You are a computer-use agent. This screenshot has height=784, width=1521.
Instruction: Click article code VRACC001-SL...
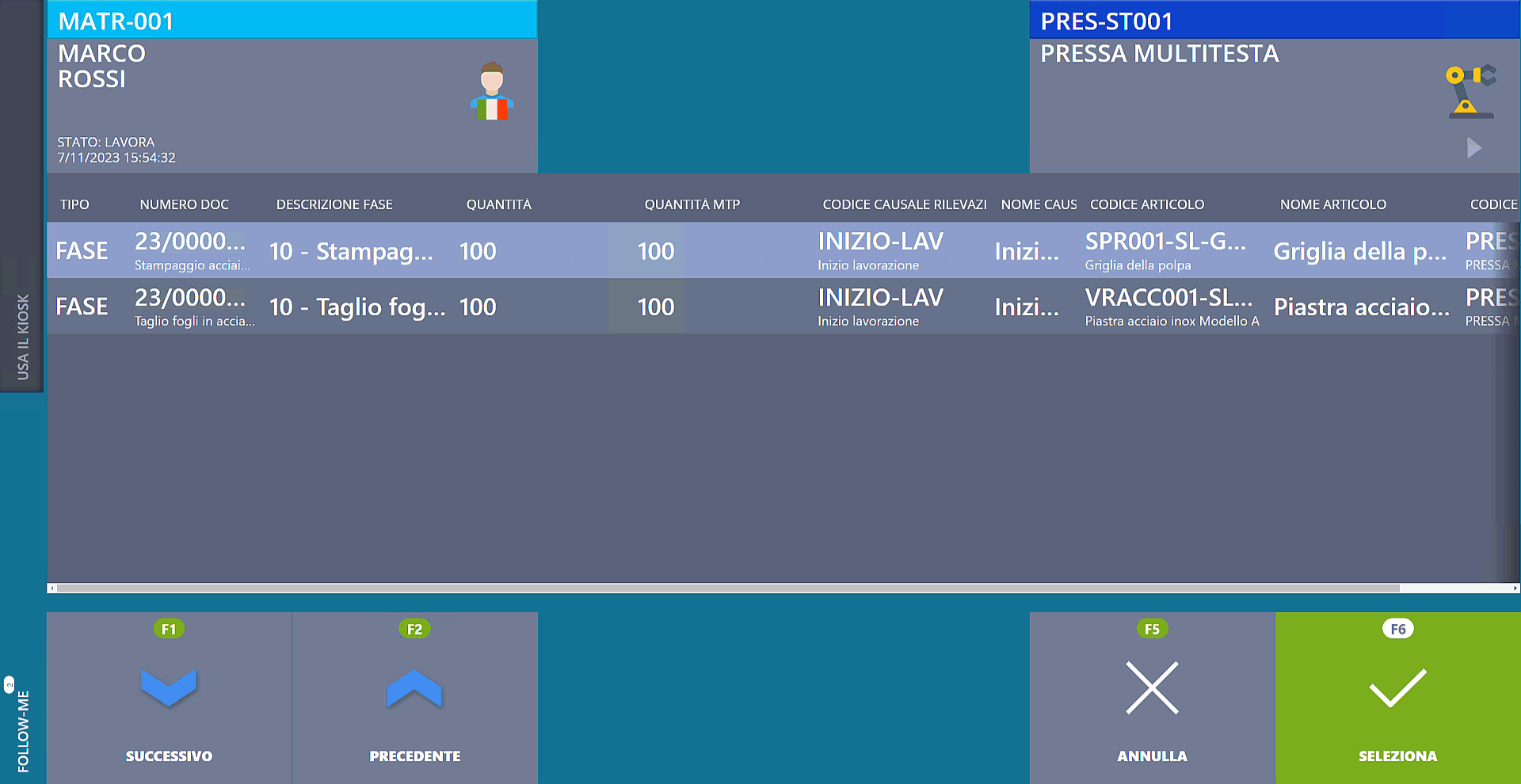[1169, 297]
